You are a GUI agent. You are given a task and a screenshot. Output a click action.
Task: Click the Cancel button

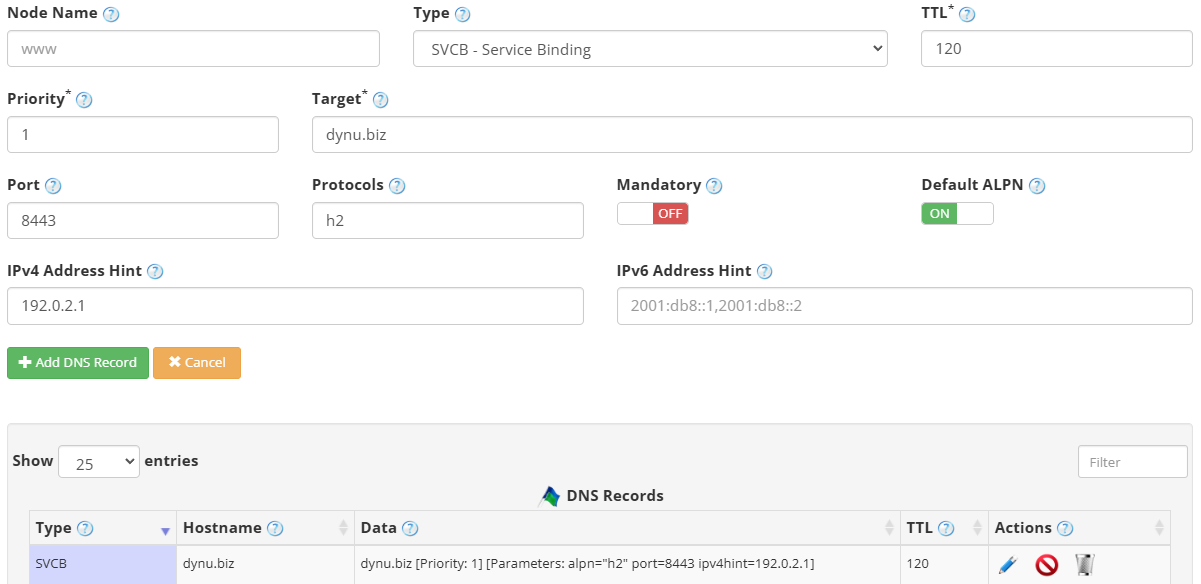click(x=196, y=362)
